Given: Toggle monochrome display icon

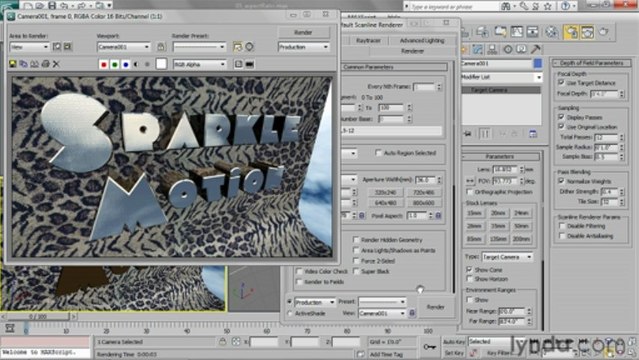Looking at the screenshot, I should click(147, 64).
